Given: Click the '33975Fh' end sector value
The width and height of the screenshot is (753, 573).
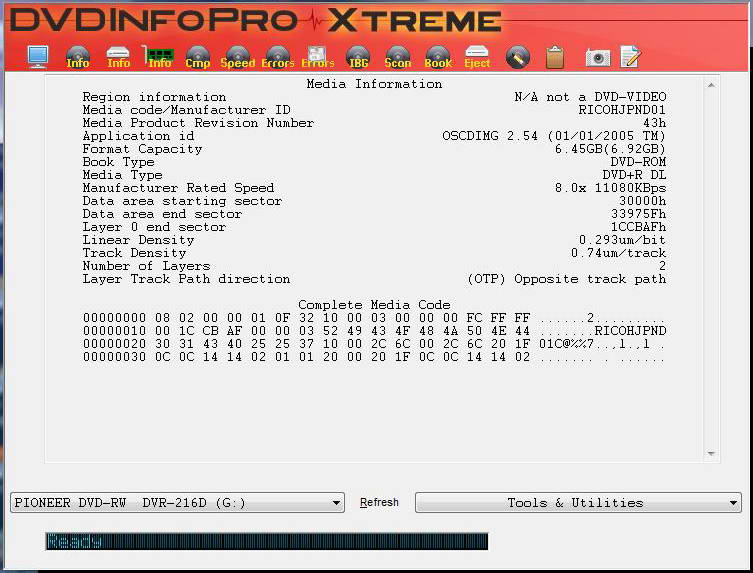Looking at the screenshot, I should 638,214.
